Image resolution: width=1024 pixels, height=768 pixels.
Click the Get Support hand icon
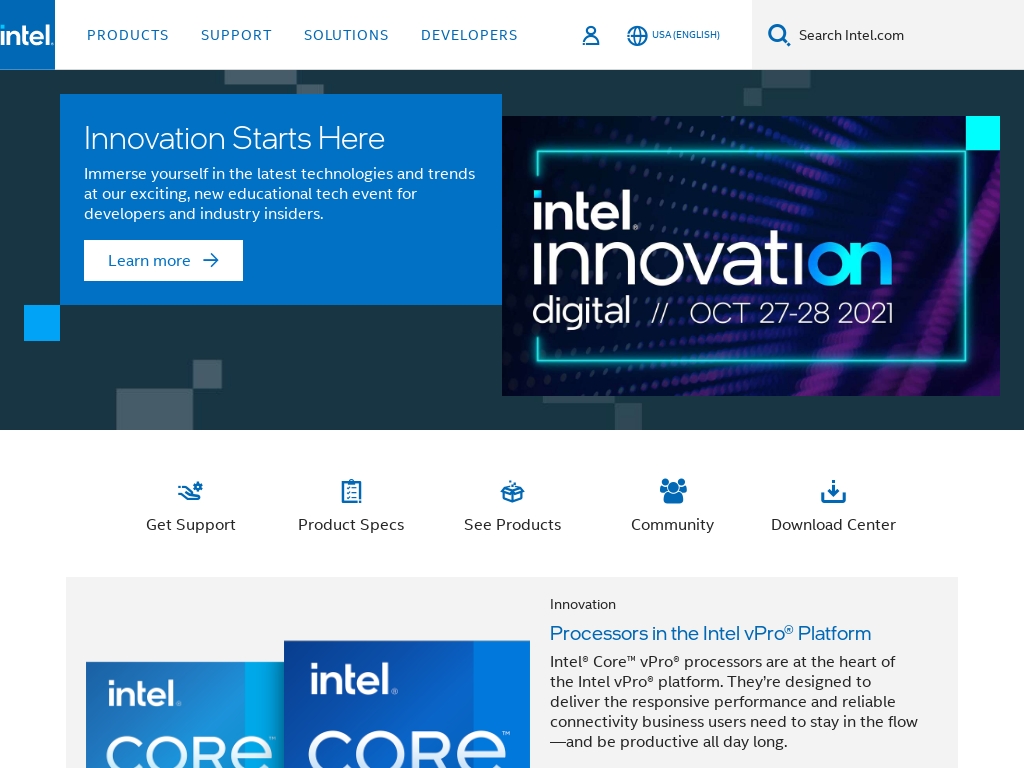pos(191,491)
